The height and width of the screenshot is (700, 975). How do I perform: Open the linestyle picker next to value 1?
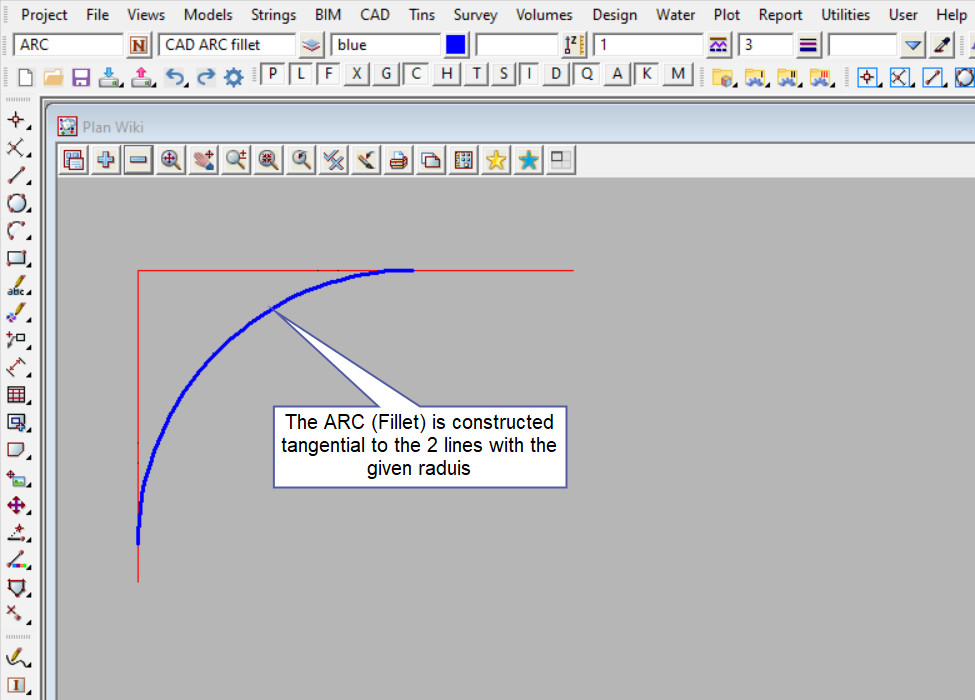tap(718, 45)
